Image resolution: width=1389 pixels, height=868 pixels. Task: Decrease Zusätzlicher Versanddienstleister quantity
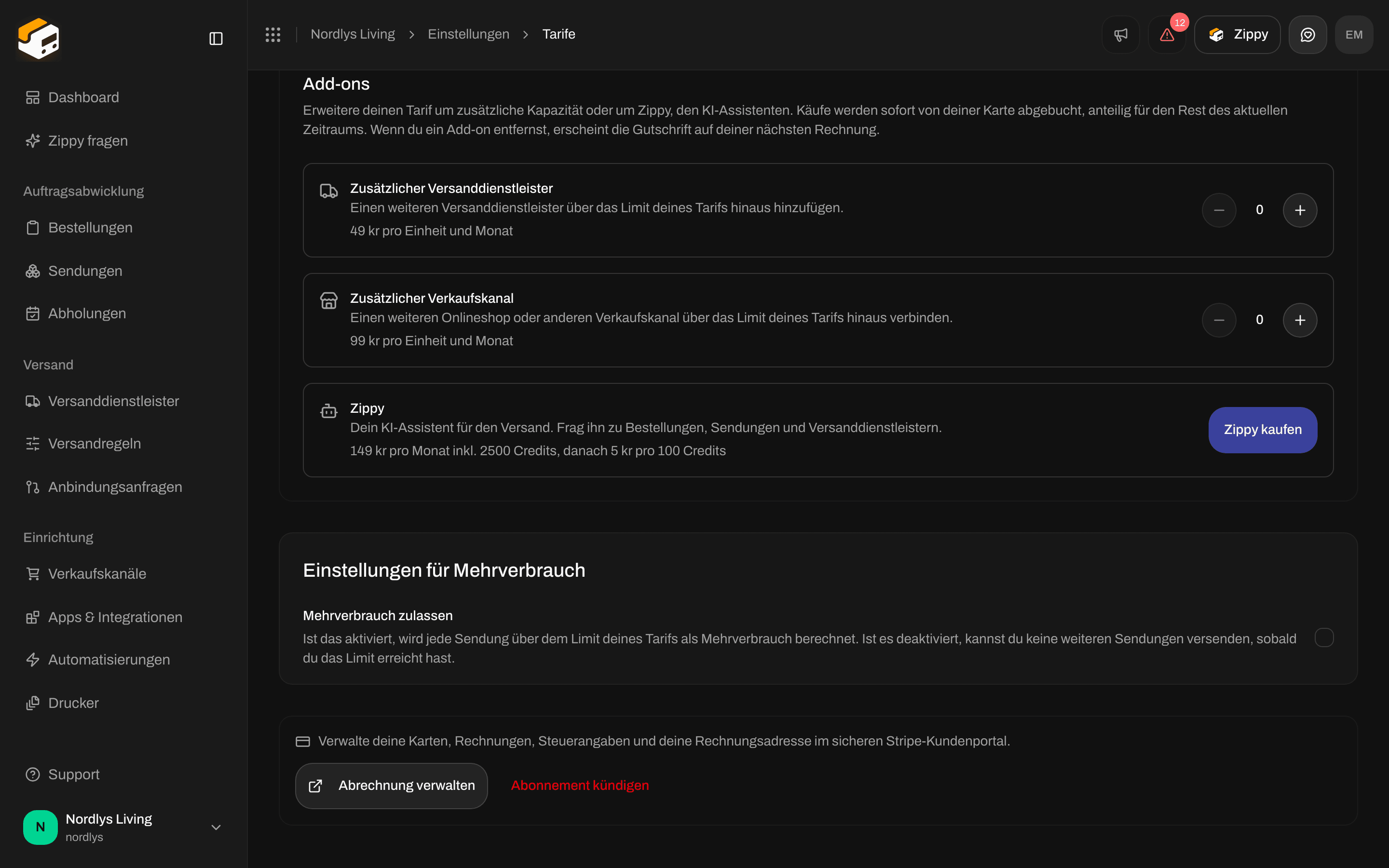point(1219,210)
